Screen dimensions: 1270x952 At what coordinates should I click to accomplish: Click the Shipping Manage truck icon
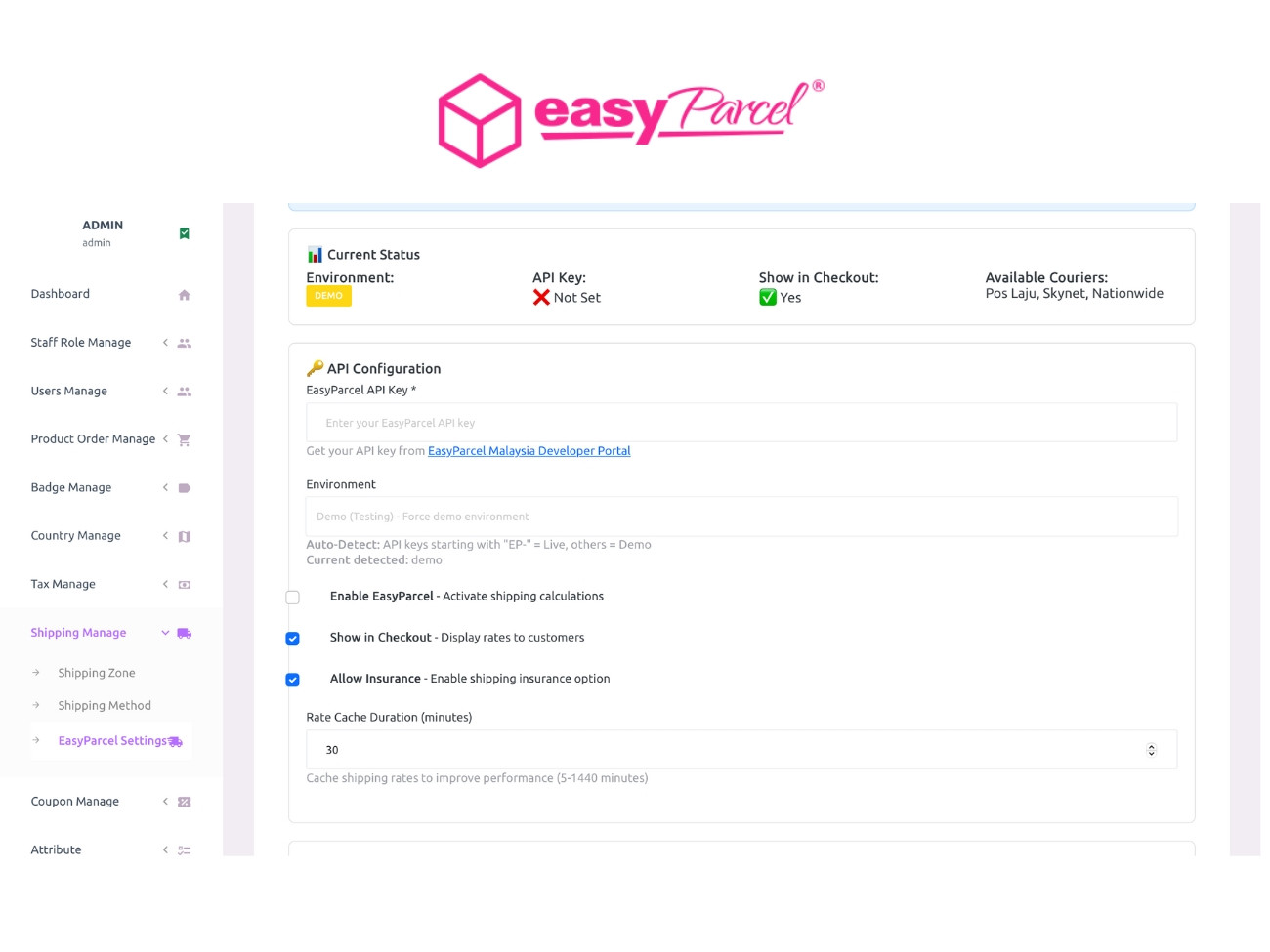[184, 633]
